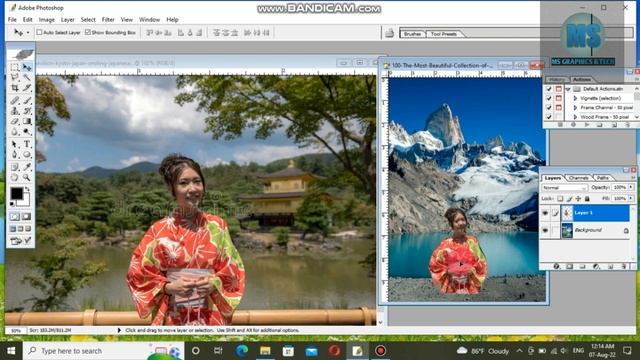The height and width of the screenshot is (360, 640).
Task: Open the Layer menu
Action: (67, 20)
